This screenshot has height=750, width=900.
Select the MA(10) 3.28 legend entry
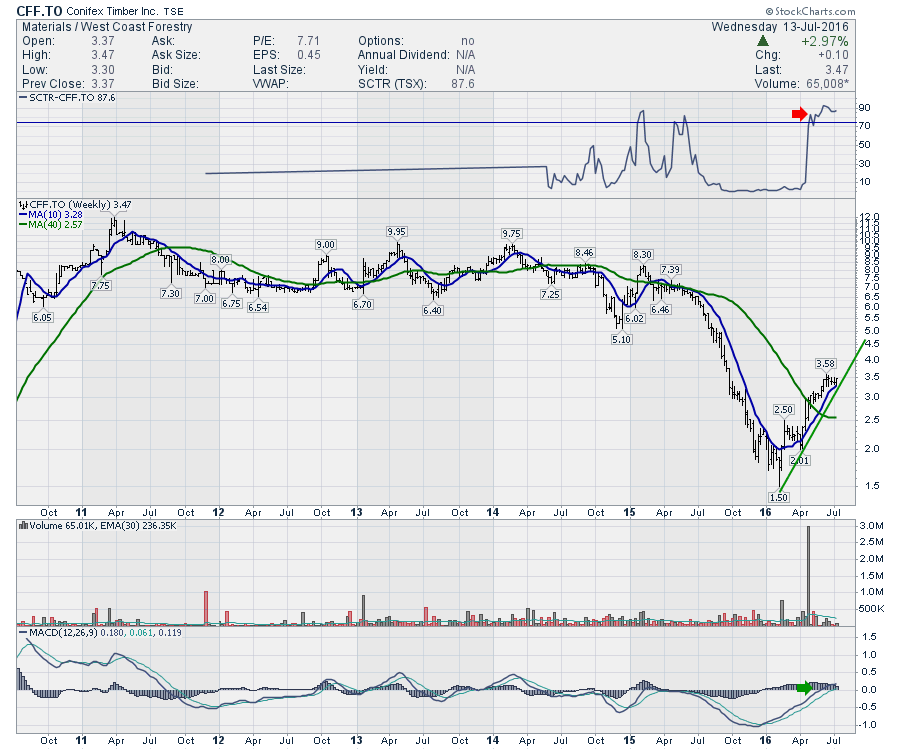coord(50,214)
